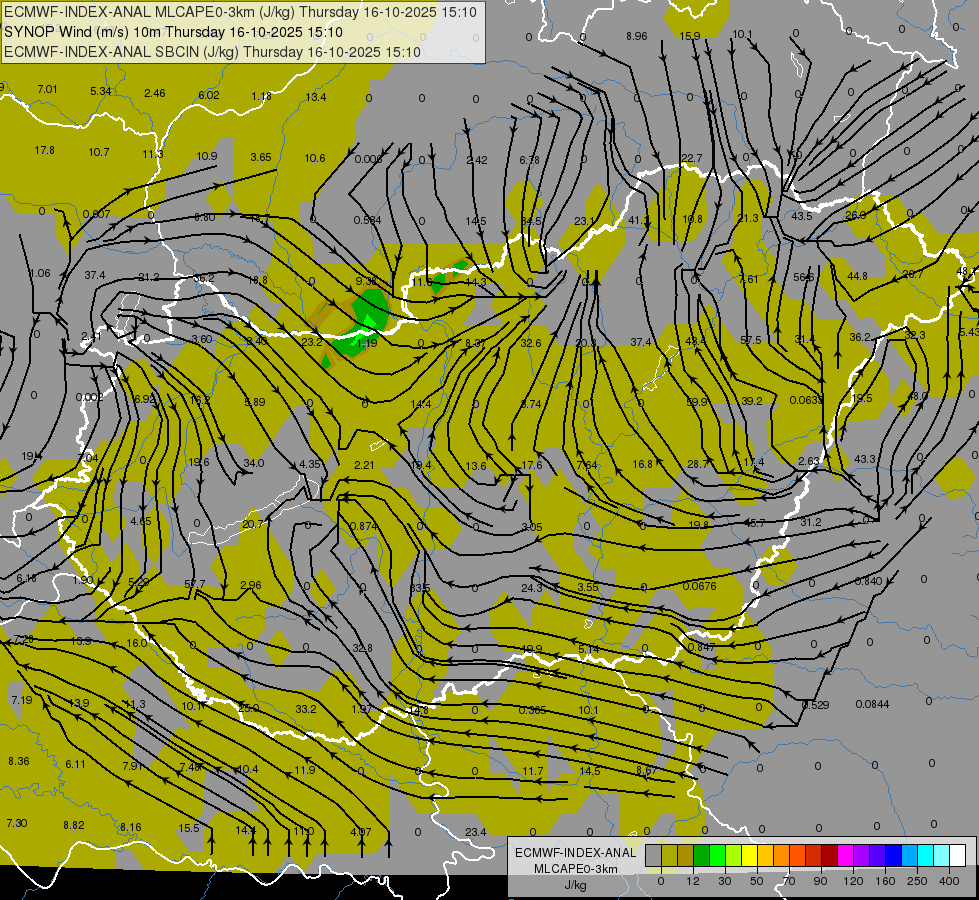Click the map value 15.5

(x=189, y=828)
